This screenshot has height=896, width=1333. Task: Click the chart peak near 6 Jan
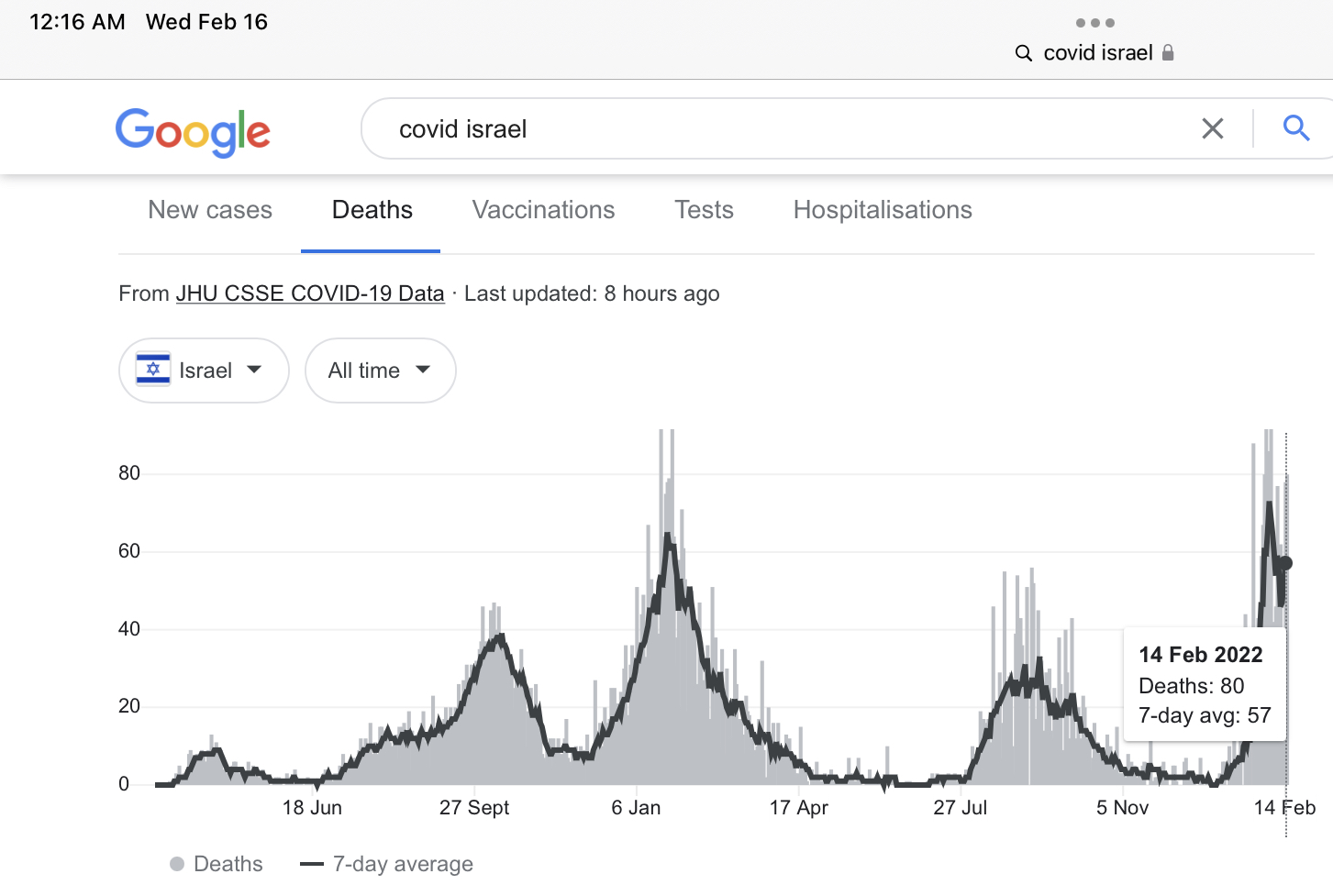click(x=669, y=541)
